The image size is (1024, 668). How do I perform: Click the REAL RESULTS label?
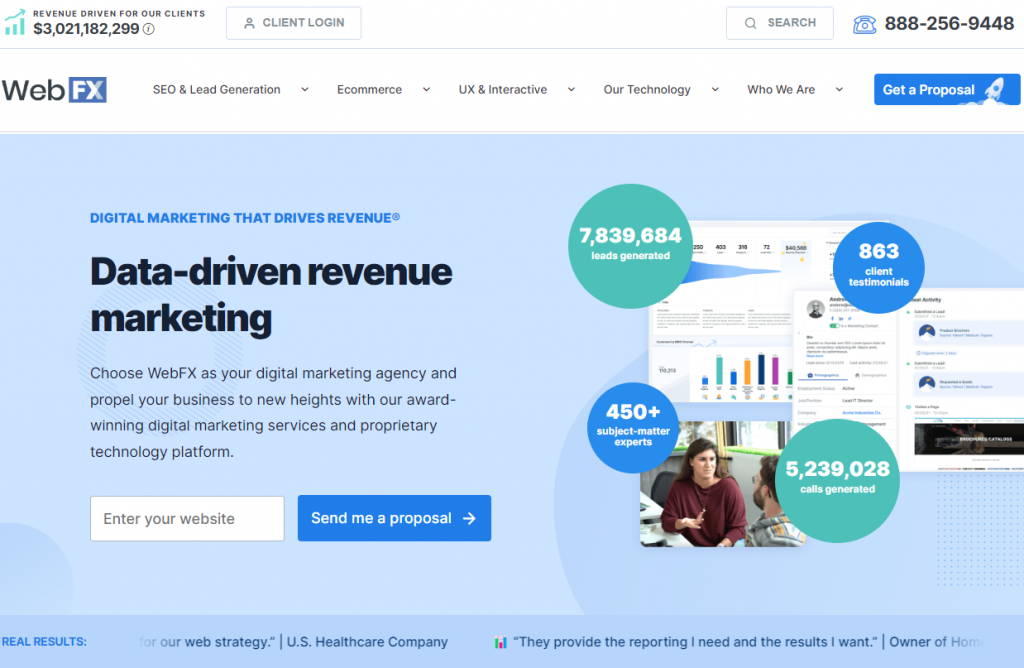(44, 642)
